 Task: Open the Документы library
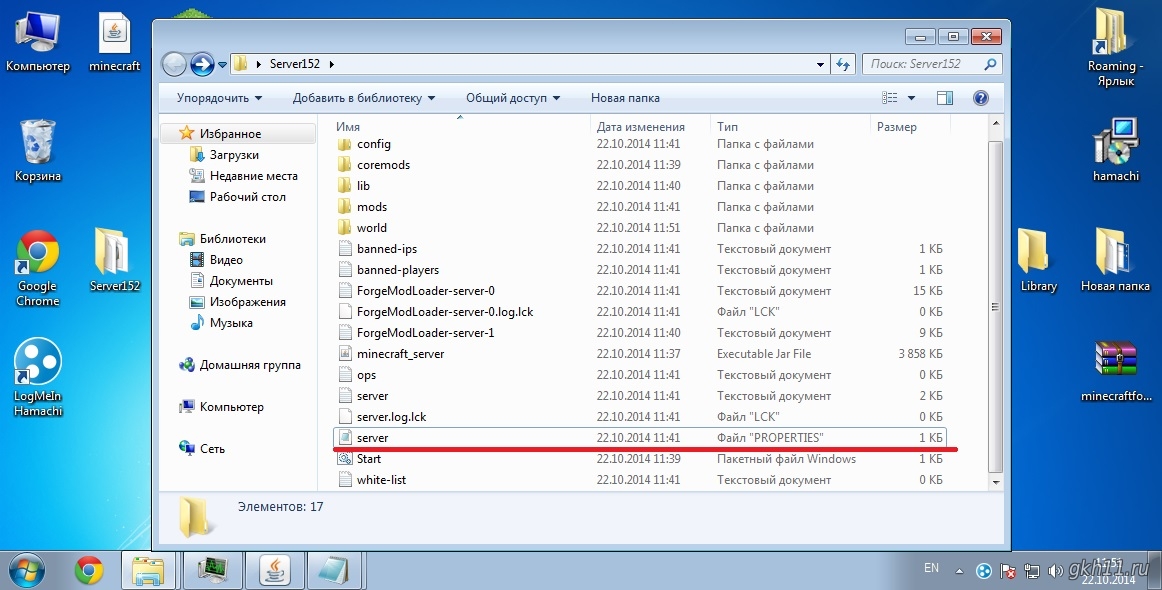pos(240,281)
